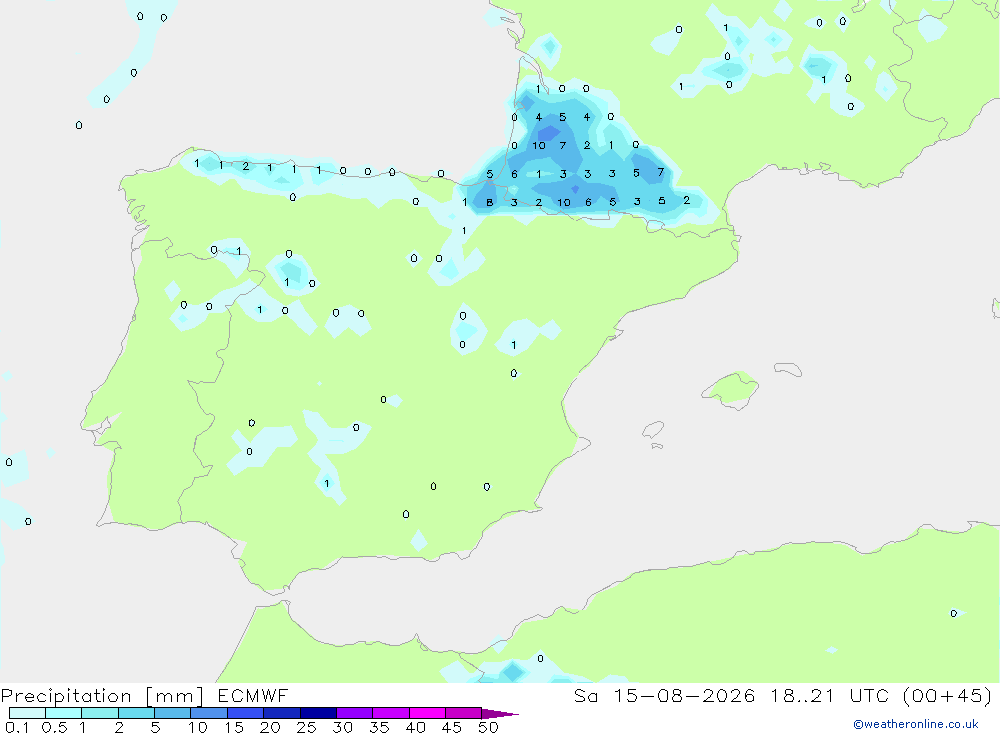The height and width of the screenshot is (733, 1000).
Task: Click the 0.1–0.5 mm lightest legend swatch
Action: (27, 713)
